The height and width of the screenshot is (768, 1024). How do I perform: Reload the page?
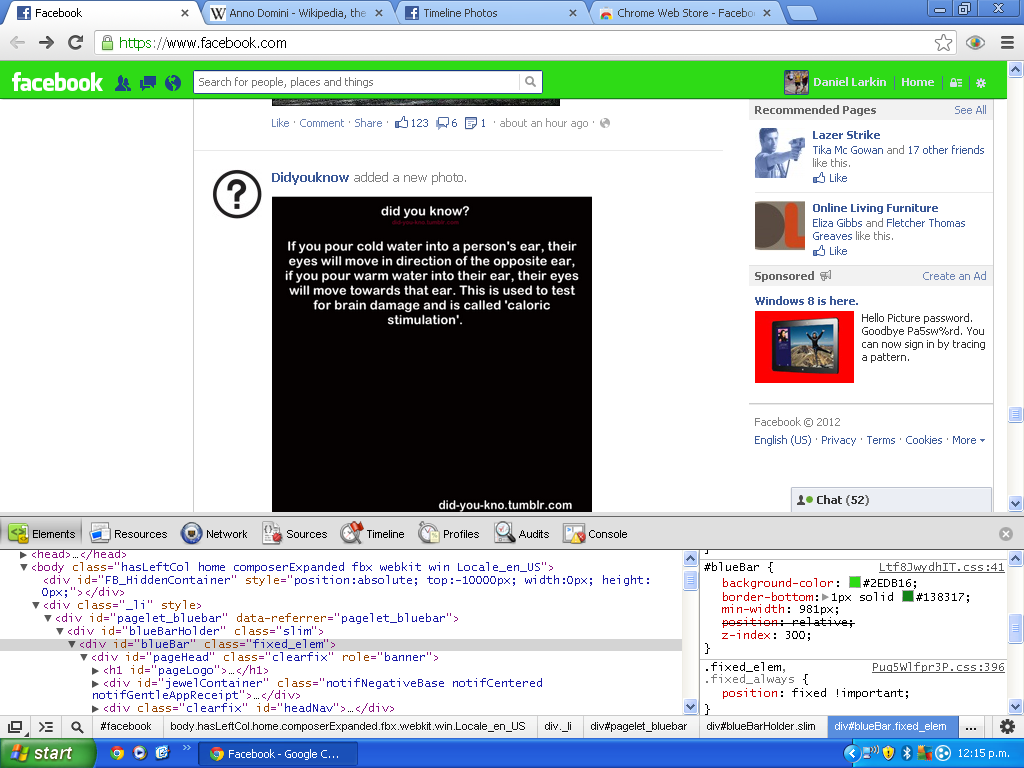76,43
